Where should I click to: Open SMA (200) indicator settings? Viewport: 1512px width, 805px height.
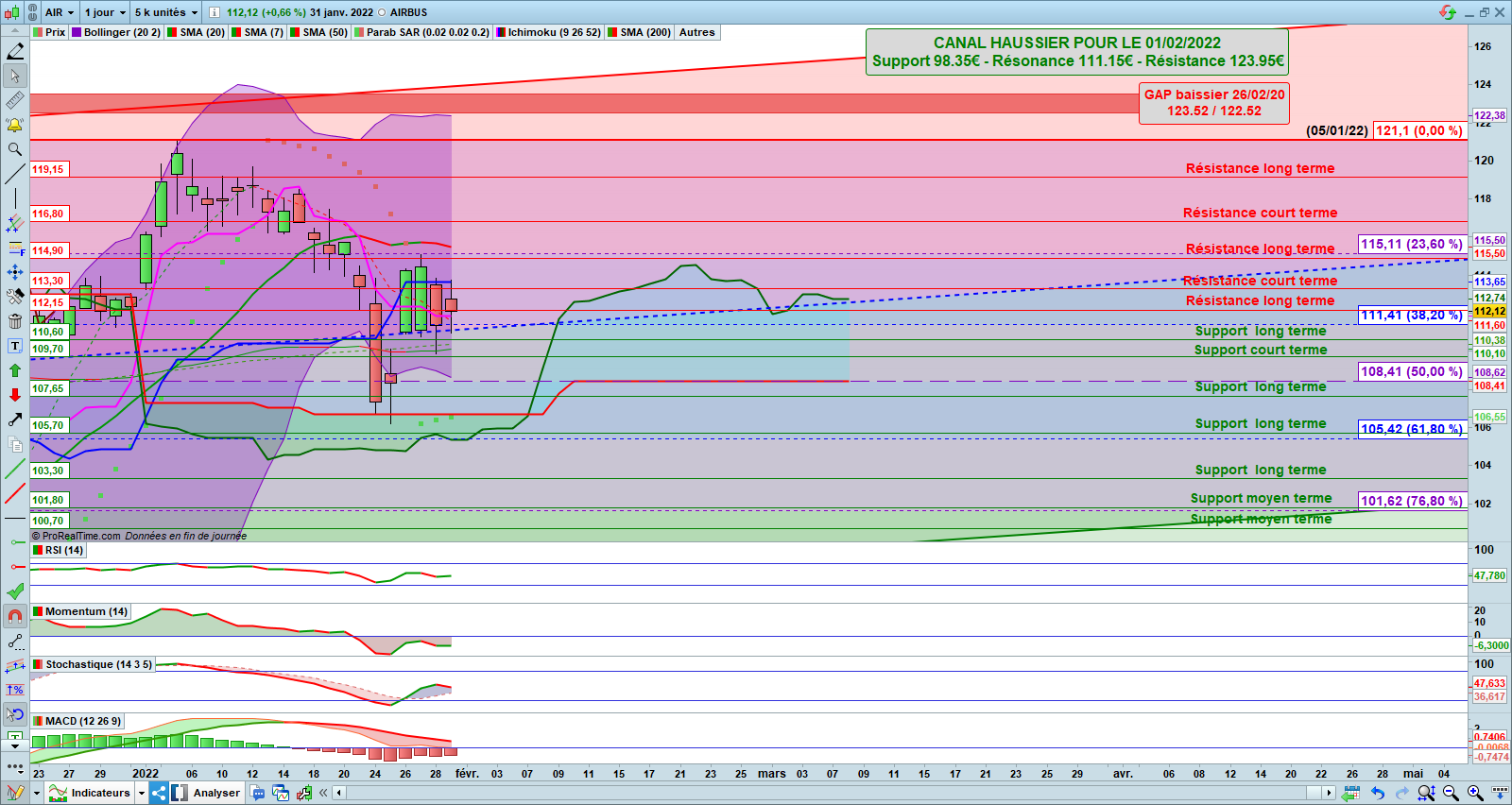coord(640,32)
